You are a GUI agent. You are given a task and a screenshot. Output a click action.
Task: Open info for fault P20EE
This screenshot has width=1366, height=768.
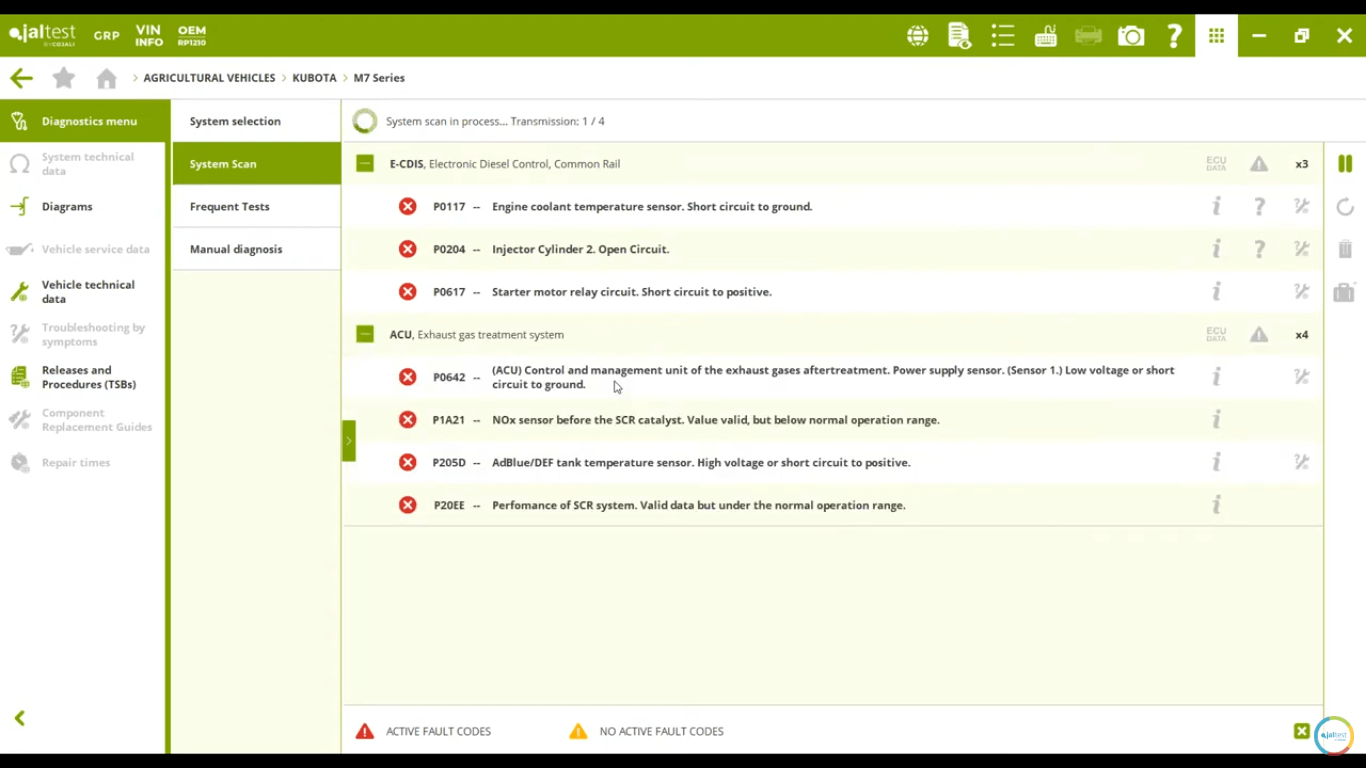point(1216,505)
